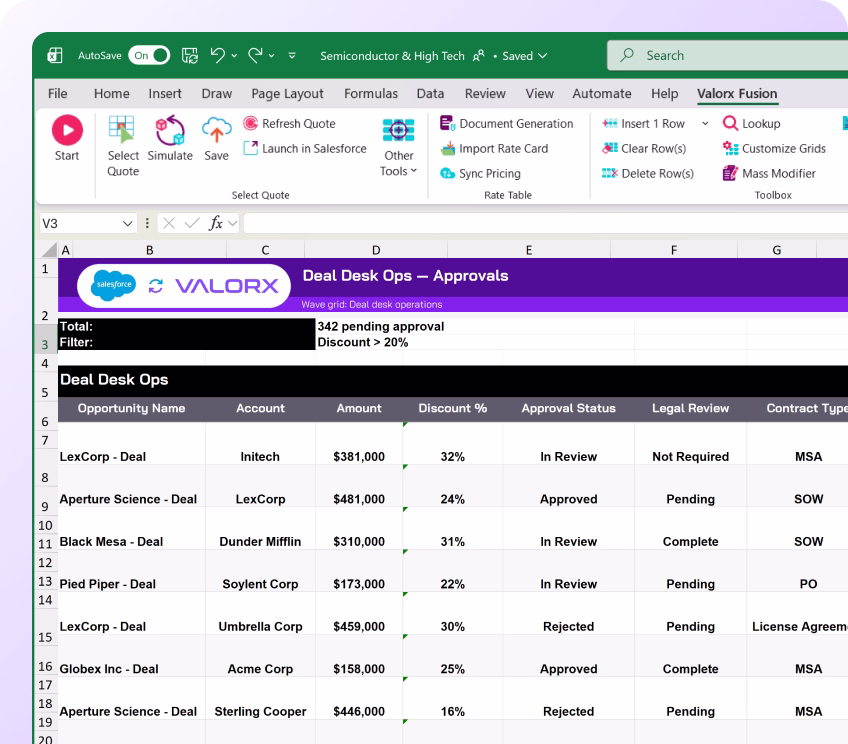Open the Review tab
The width and height of the screenshot is (848, 744).
coord(485,94)
